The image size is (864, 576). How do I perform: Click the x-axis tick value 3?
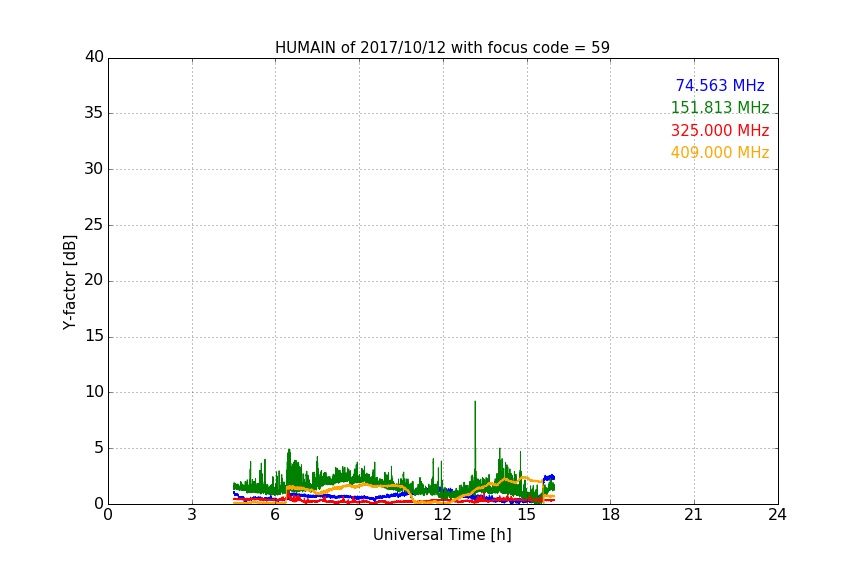pyautogui.click(x=192, y=515)
